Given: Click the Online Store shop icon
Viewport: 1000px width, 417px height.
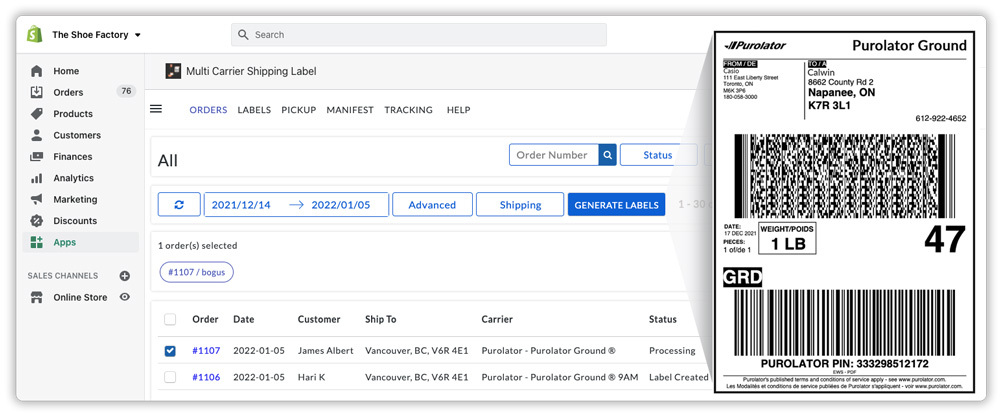Looking at the screenshot, I should [x=36, y=297].
